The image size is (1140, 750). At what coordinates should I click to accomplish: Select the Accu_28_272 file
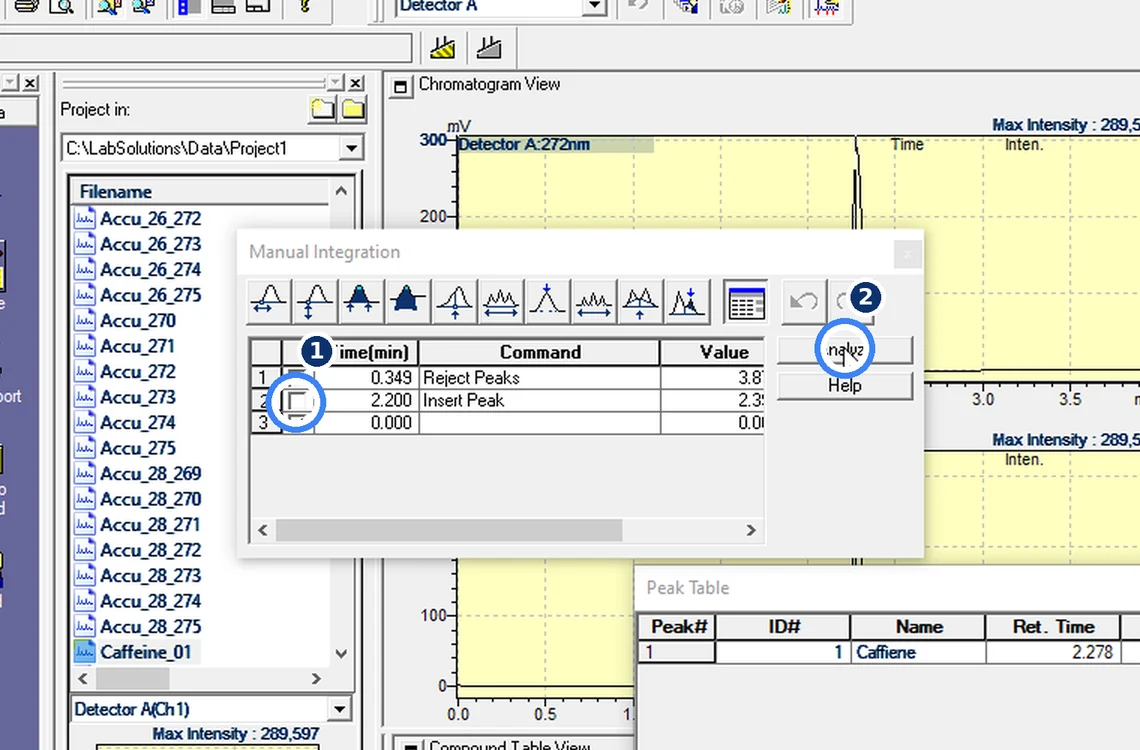point(150,550)
